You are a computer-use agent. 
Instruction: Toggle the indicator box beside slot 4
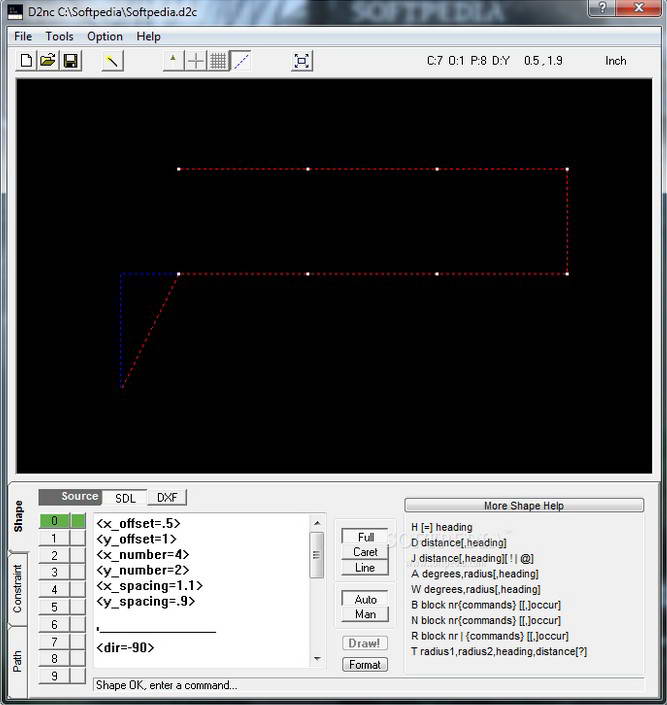(x=78, y=589)
